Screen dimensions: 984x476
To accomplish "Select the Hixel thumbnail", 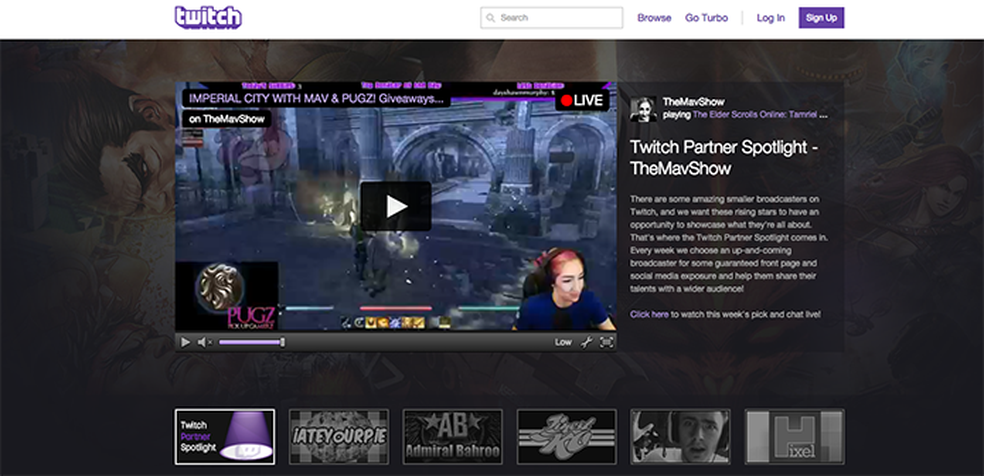I will 794,437.
